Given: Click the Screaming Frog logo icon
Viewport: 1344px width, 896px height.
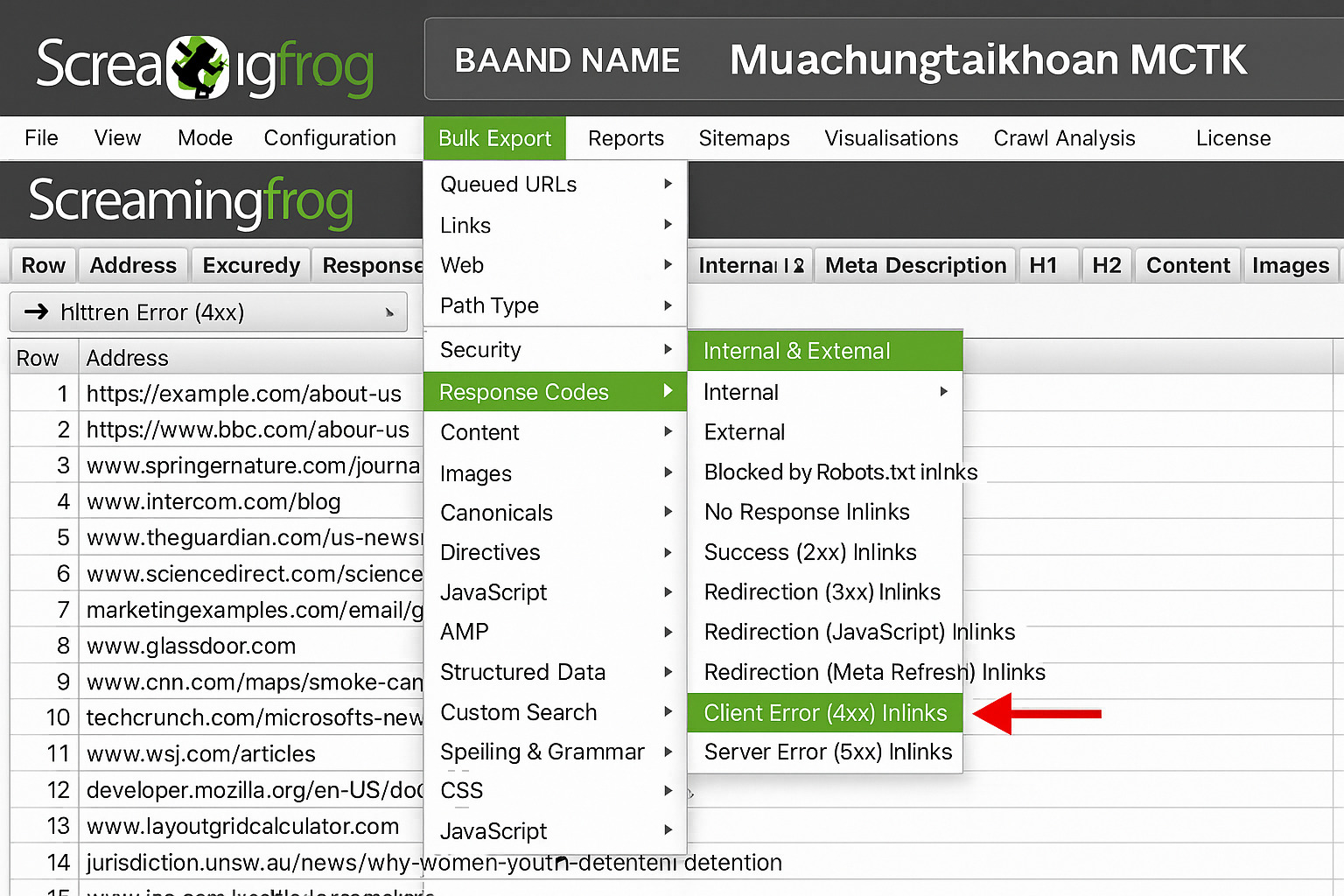Looking at the screenshot, I should click(x=199, y=66).
